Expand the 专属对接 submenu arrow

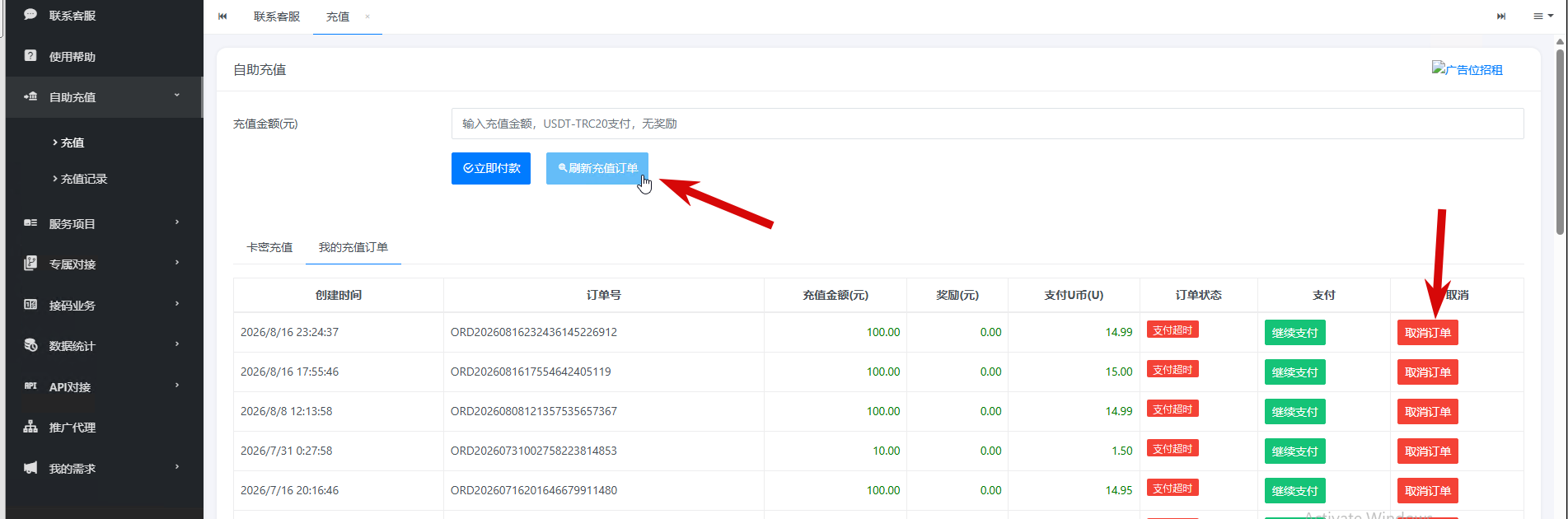[177, 263]
